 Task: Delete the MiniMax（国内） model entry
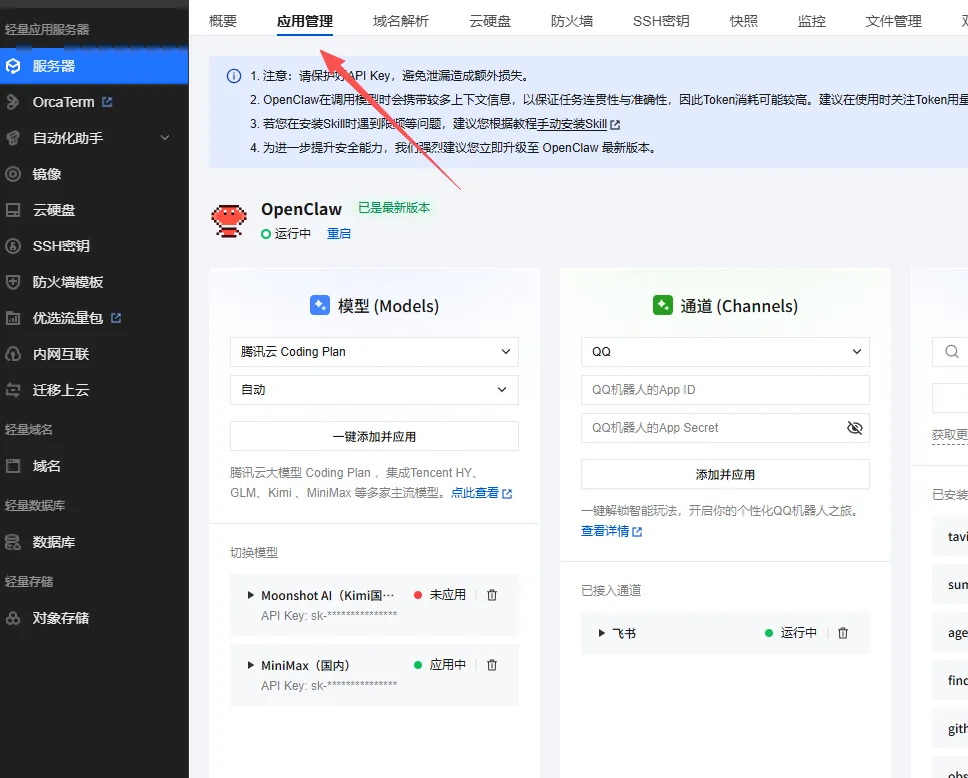pos(492,665)
